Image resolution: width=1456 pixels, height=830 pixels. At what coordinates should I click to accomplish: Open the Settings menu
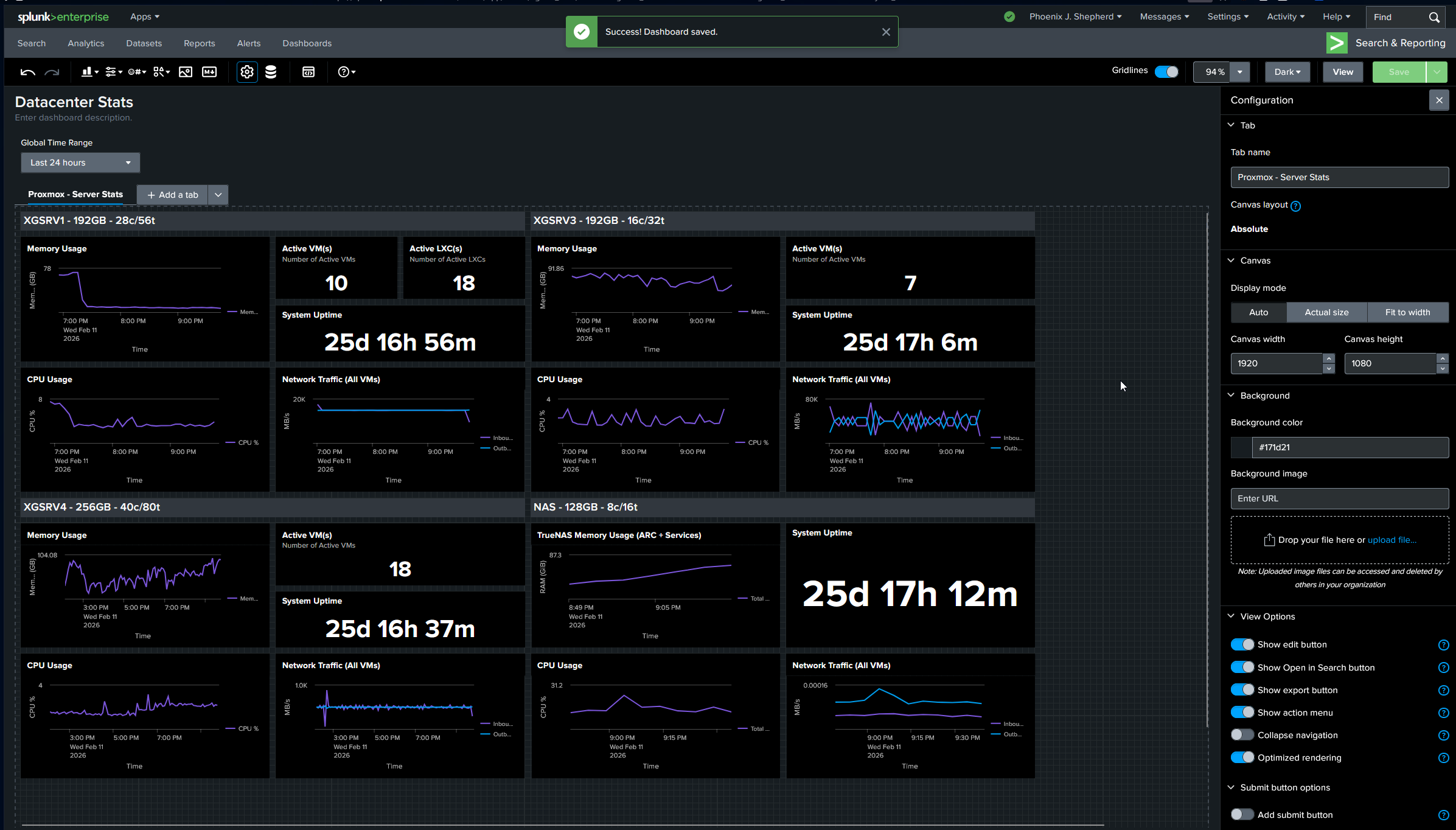click(x=1227, y=16)
